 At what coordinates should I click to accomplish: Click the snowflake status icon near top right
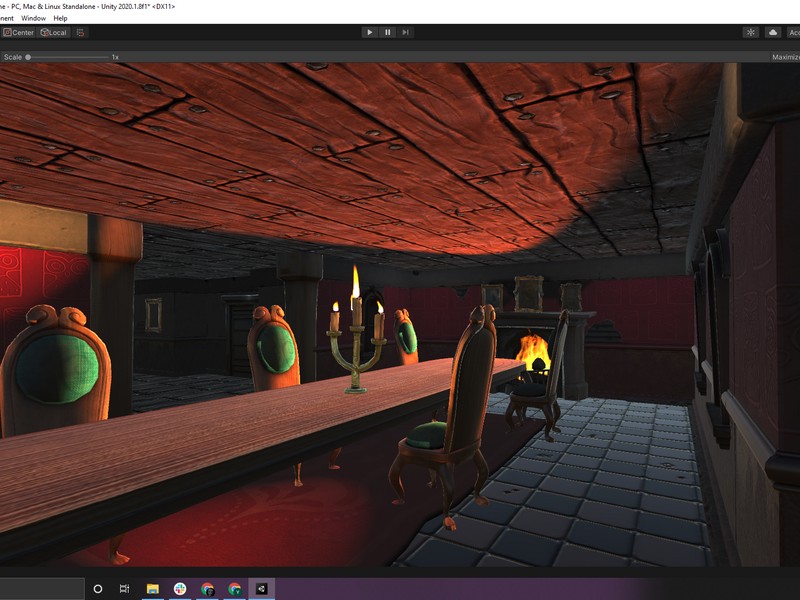[x=750, y=31]
